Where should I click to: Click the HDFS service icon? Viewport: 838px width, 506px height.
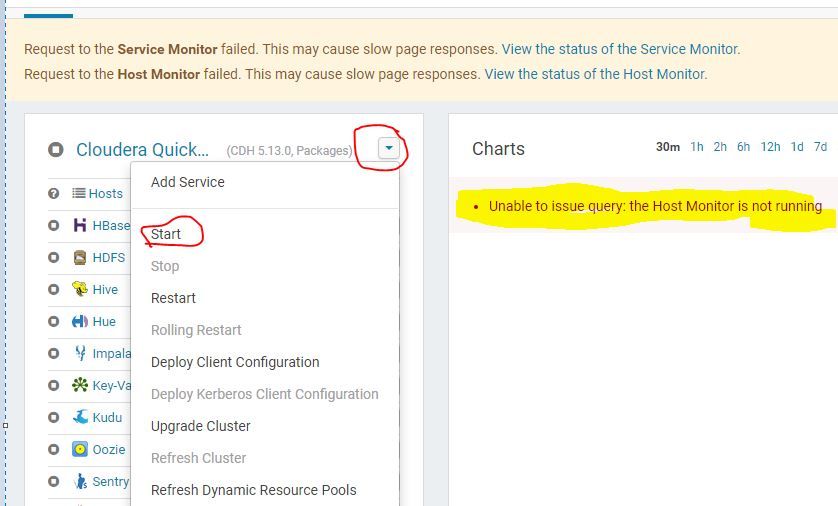pos(80,258)
